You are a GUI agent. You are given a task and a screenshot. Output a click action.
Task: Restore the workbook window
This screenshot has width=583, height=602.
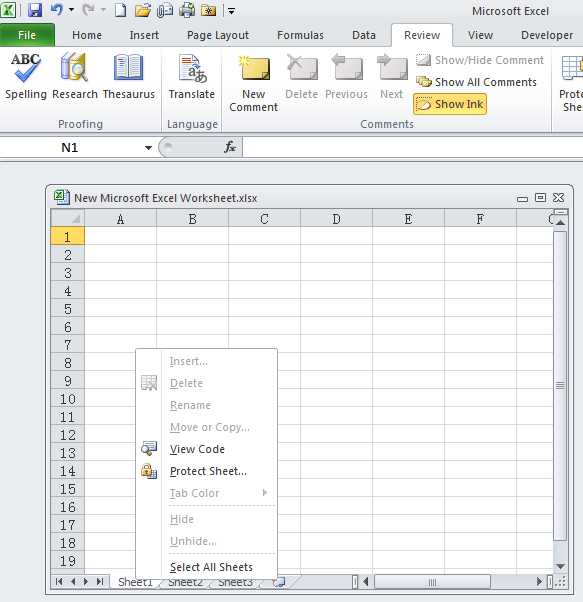540,197
